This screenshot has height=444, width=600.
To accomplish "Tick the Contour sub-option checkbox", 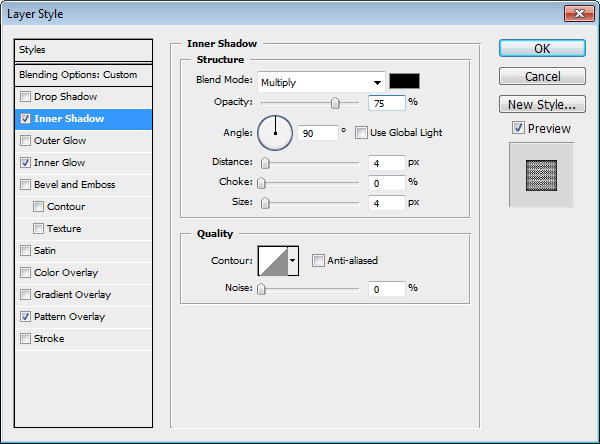I will 38,207.
